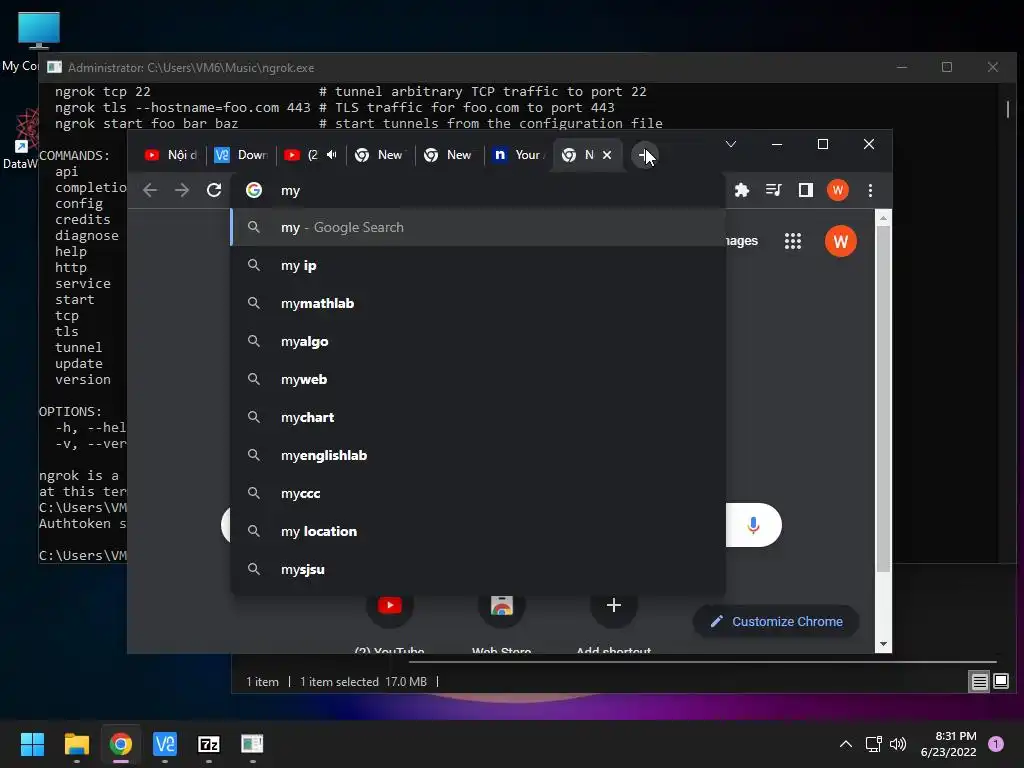Open the profile avatar in toolbar

837,190
